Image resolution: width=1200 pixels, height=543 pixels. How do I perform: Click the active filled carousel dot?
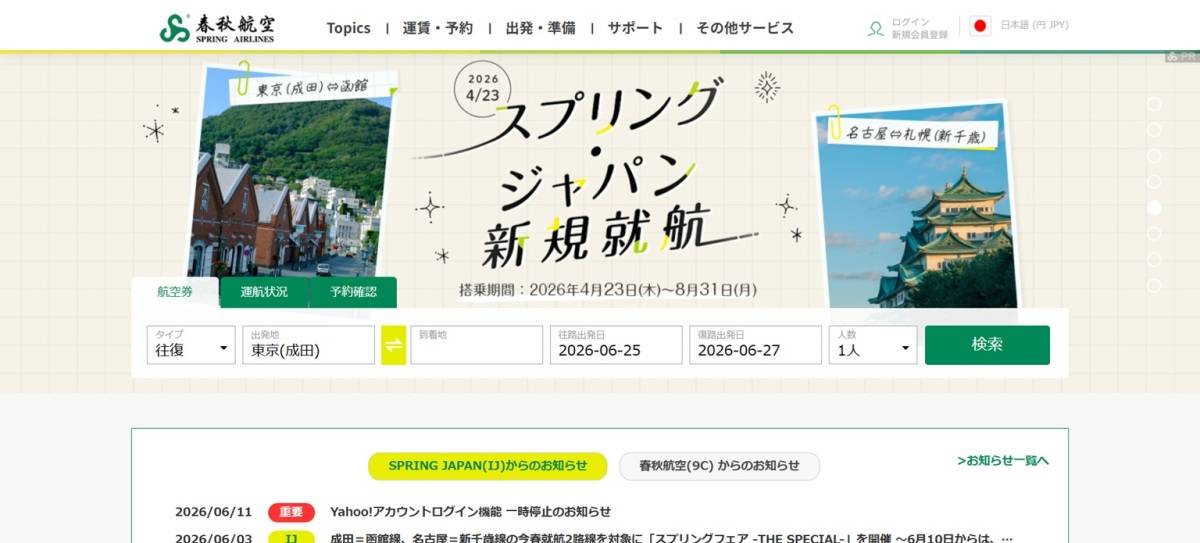point(1154,208)
